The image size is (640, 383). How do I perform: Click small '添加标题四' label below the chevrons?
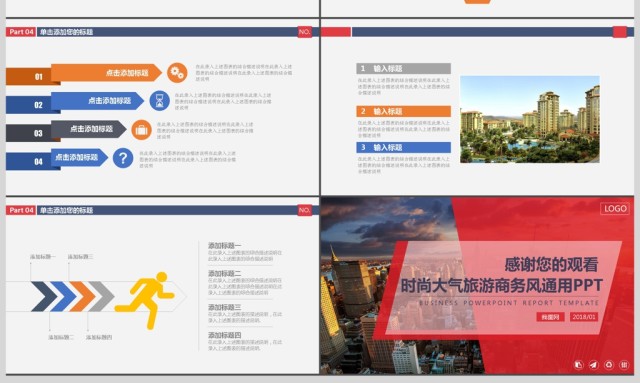[x=99, y=338]
